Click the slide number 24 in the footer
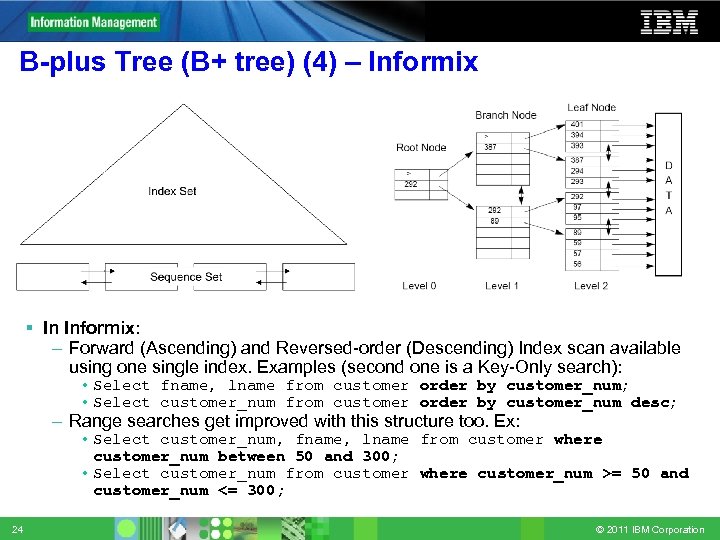The image size is (720, 540). coord(17,529)
